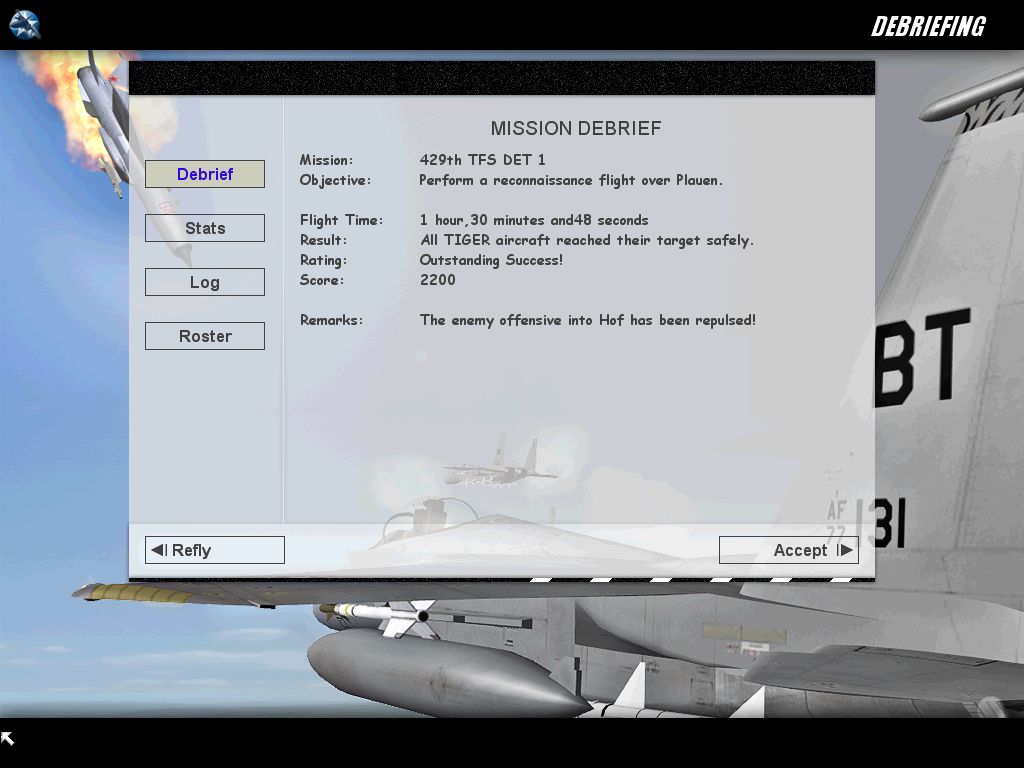Click rating 'Outstanding Success!'
The height and width of the screenshot is (768, 1024).
[x=491, y=260]
